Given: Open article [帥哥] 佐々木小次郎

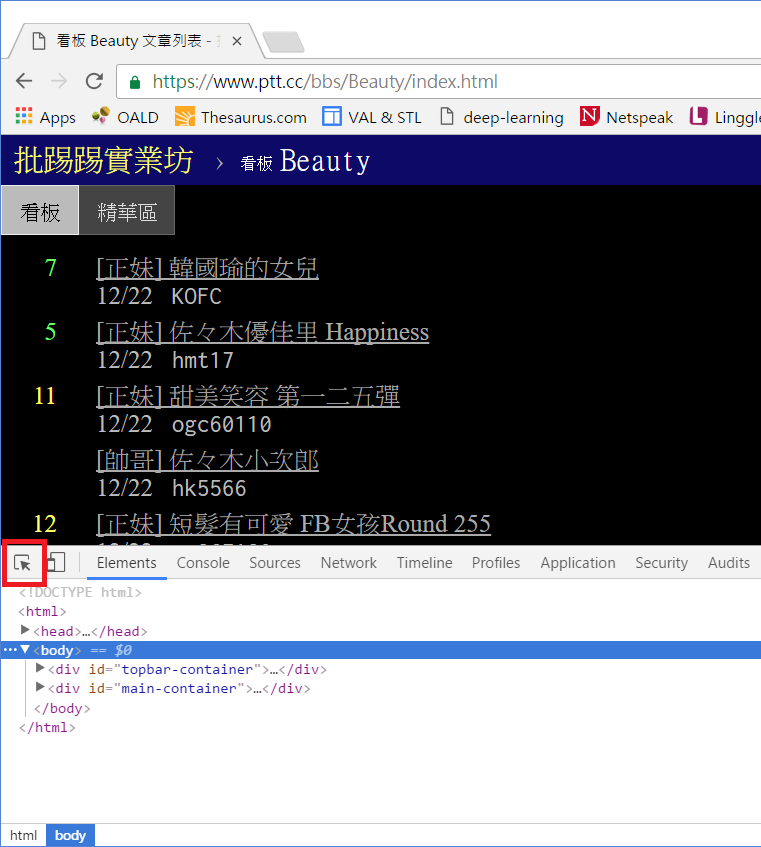Looking at the screenshot, I should click(x=207, y=460).
